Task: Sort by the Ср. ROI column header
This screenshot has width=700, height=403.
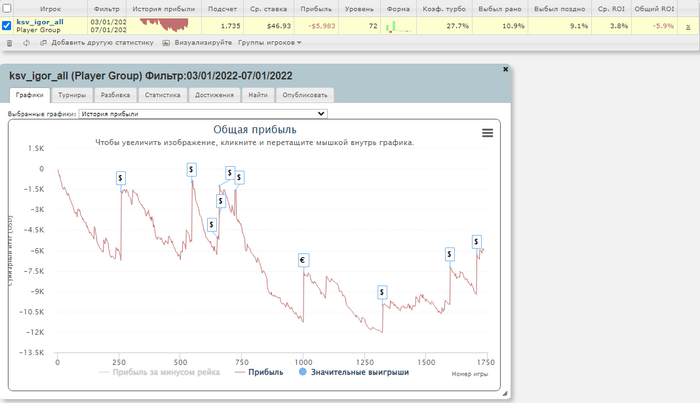Action: [611, 8]
